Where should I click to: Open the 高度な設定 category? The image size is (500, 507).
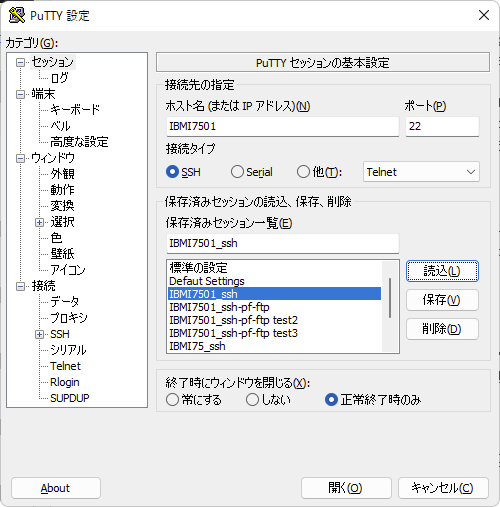tap(79, 142)
